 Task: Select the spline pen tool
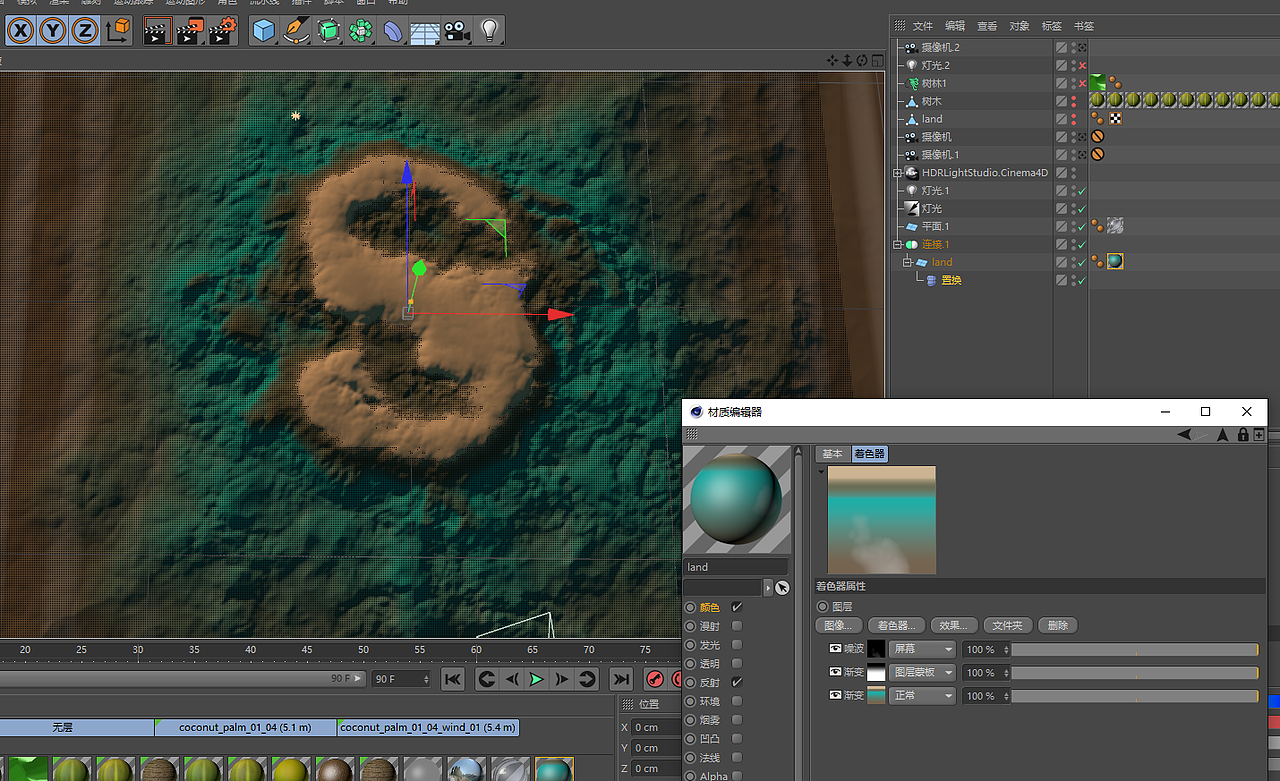[x=296, y=31]
